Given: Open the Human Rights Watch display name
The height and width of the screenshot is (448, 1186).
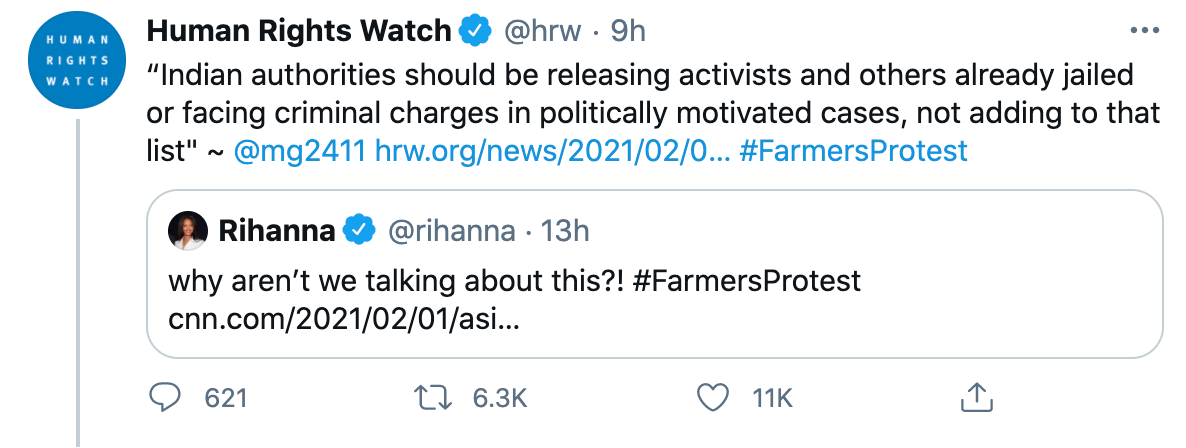Looking at the screenshot, I should (299, 32).
